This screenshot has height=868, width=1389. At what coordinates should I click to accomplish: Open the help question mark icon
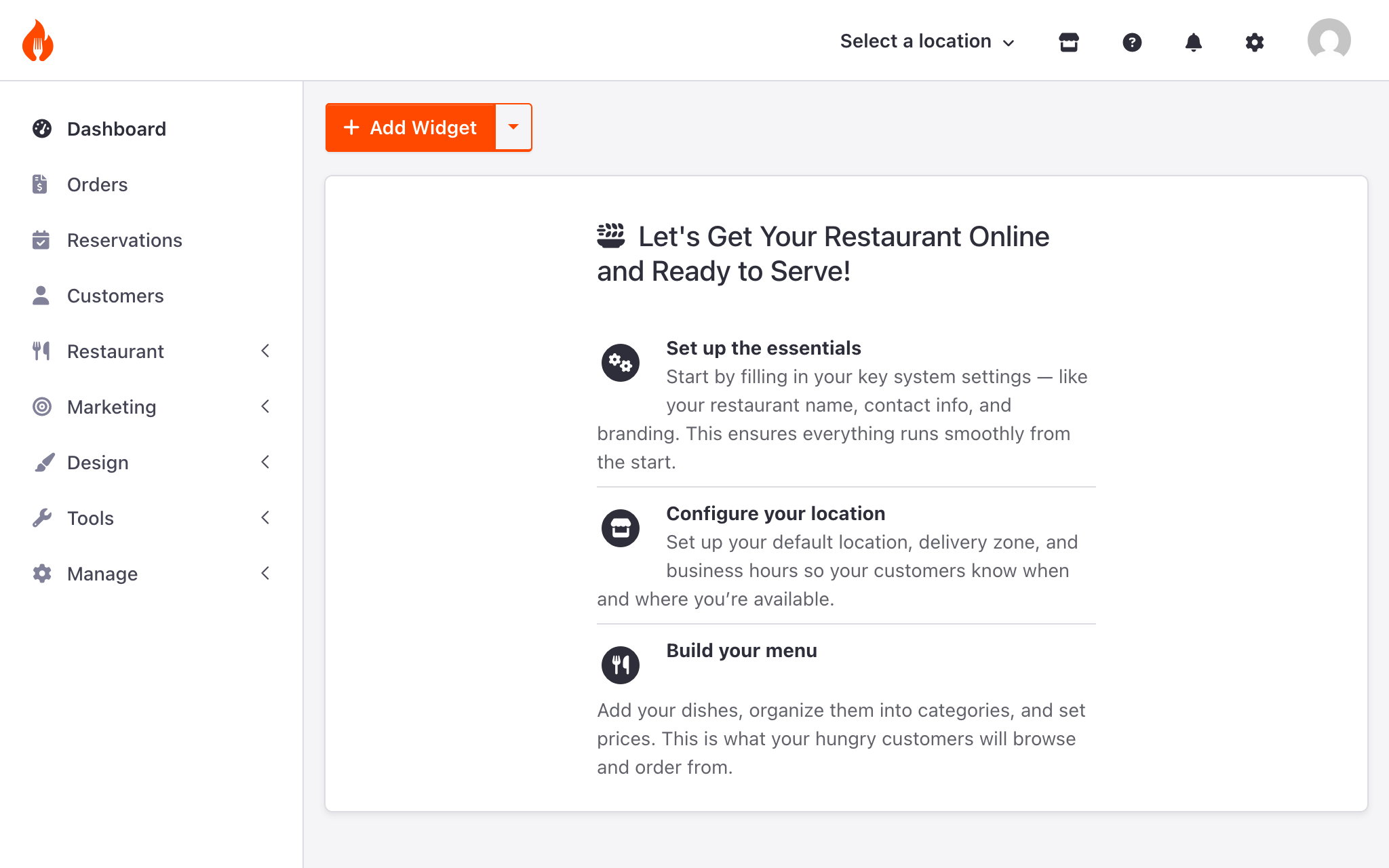(1131, 42)
